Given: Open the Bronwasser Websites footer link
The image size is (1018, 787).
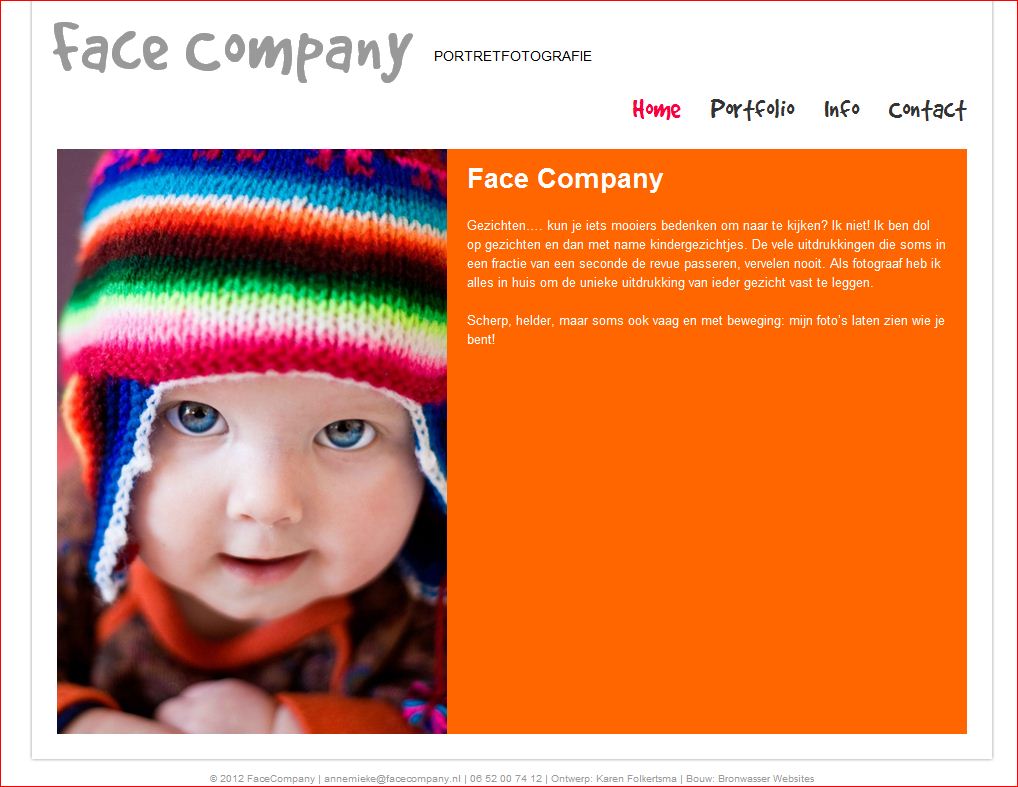Looking at the screenshot, I should (x=766, y=779).
